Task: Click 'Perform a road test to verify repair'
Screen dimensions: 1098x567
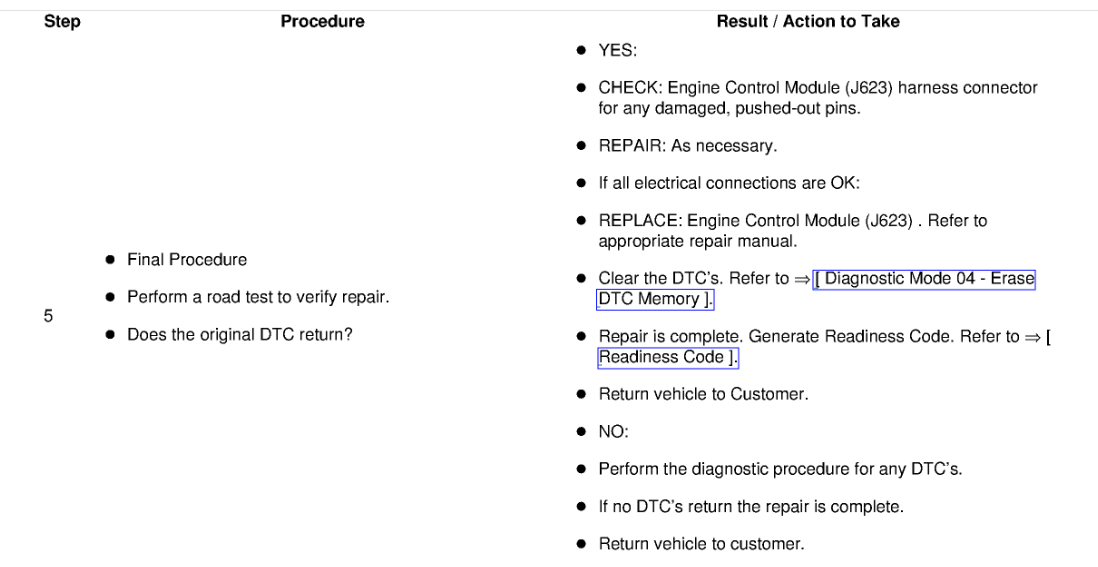Action: pos(258,297)
